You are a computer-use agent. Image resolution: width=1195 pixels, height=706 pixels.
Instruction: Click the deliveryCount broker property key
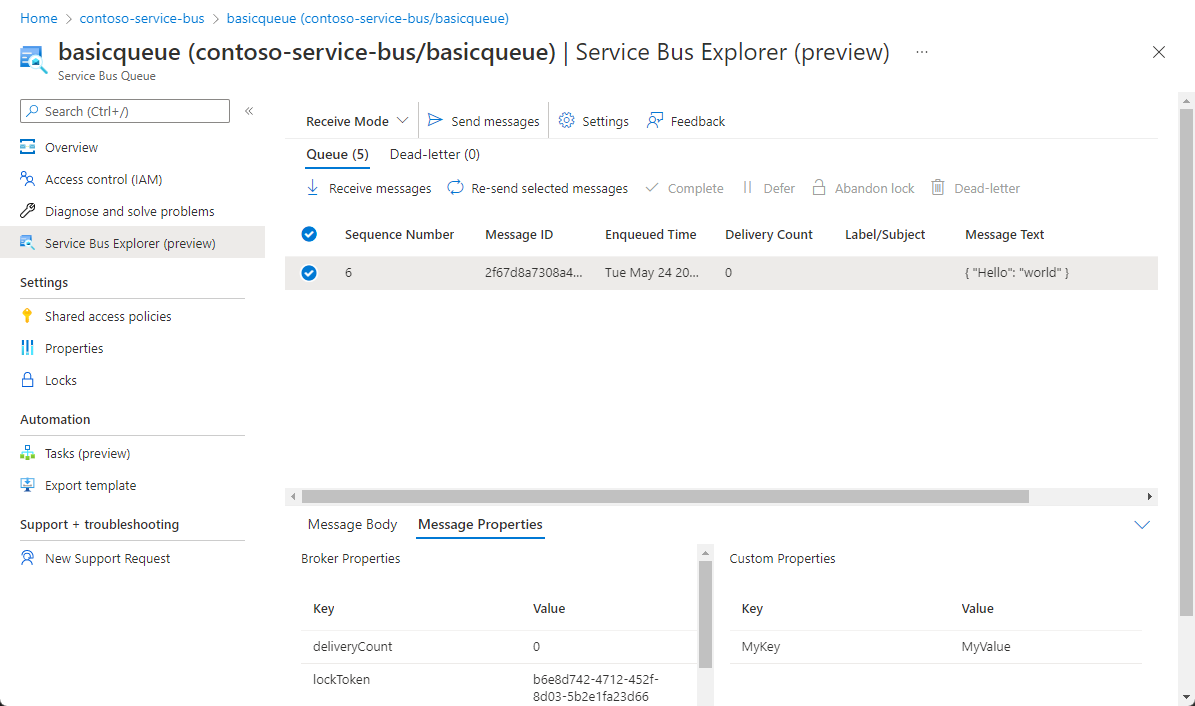coord(352,647)
